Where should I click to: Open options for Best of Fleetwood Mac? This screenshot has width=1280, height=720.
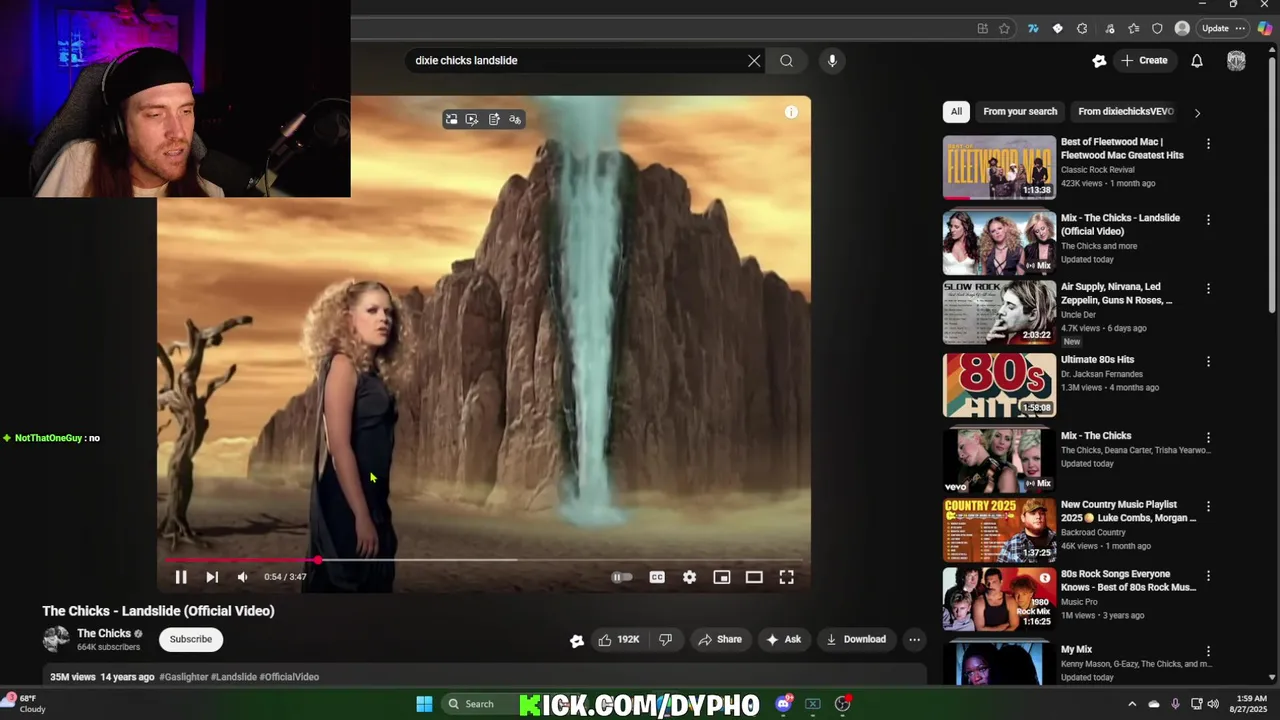click(x=1208, y=144)
